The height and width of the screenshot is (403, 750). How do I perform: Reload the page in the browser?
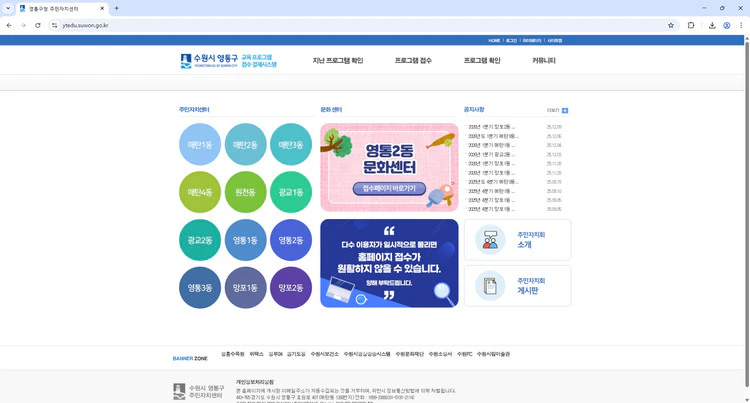click(38, 25)
